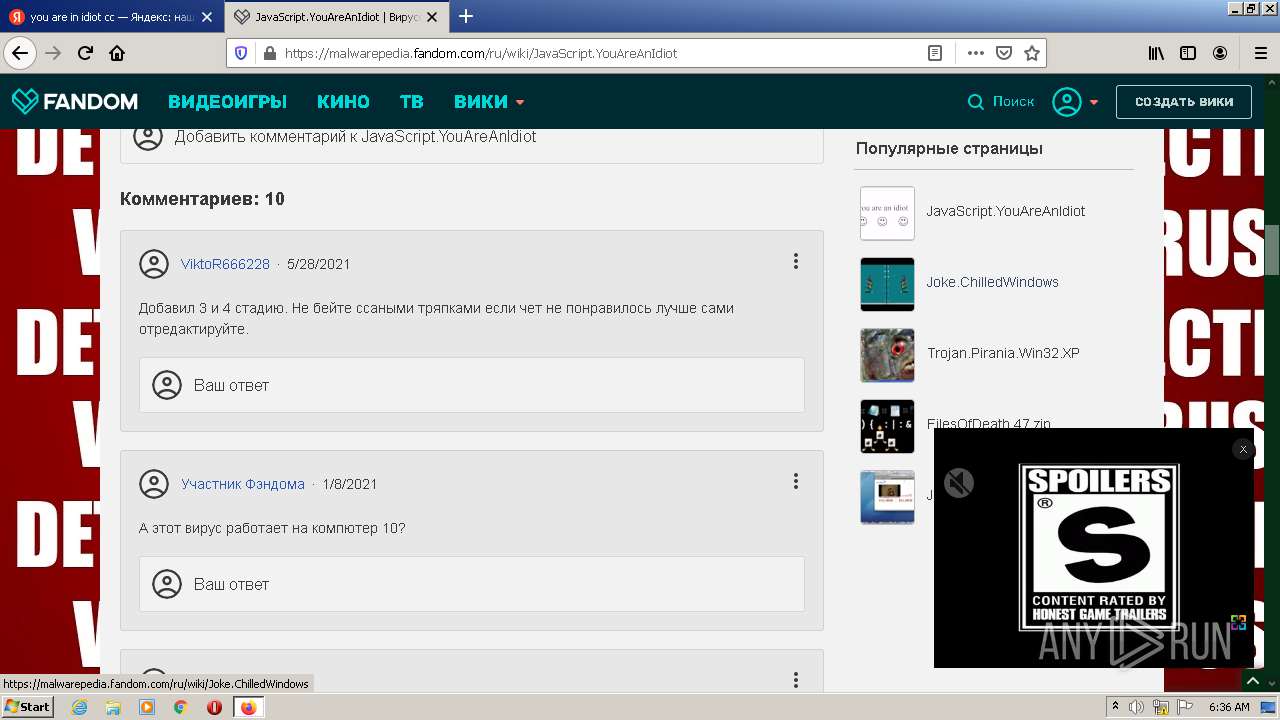Open the Fandom logo homepage
The image size is (1280, 720).
(74, 101)
